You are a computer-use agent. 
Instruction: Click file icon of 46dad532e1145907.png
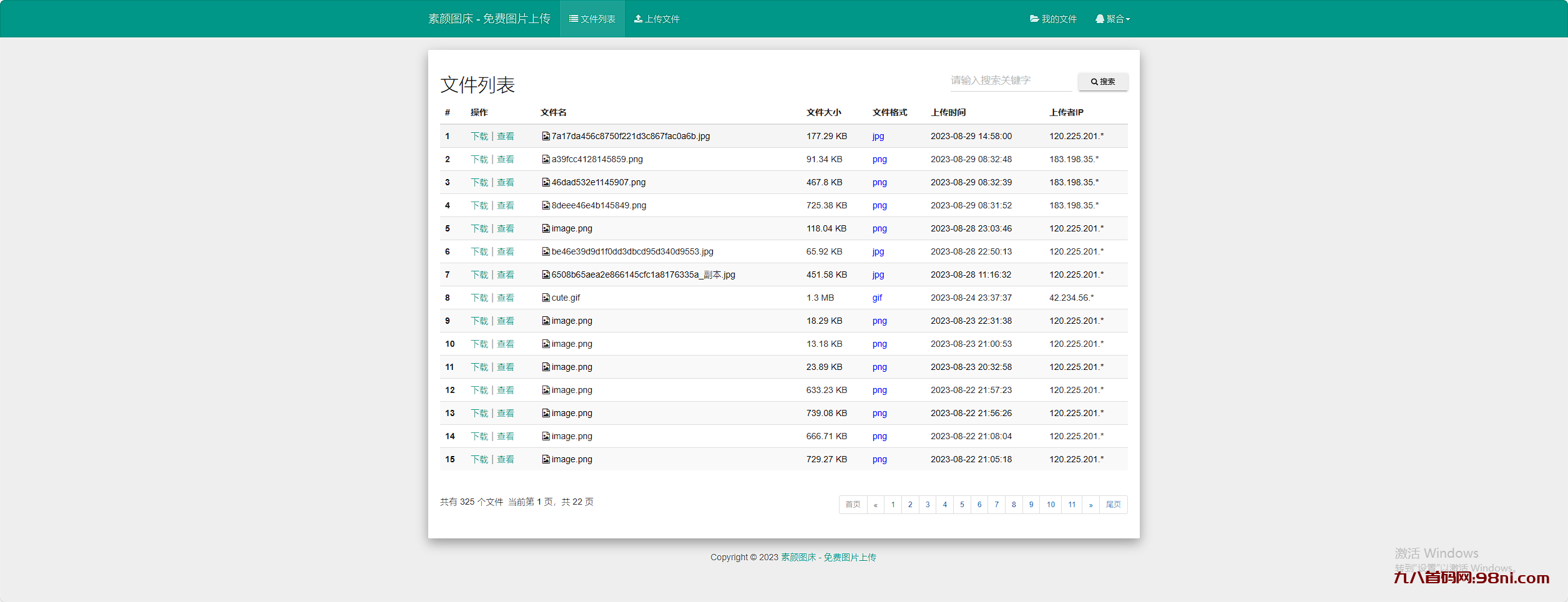pyautogui.click(x=546, y=182)
